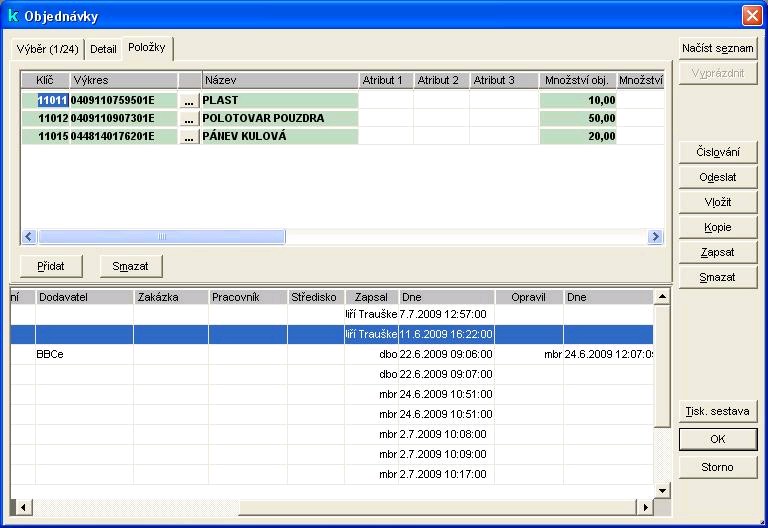Click the Atribut 3 column header

pos(504,80)
